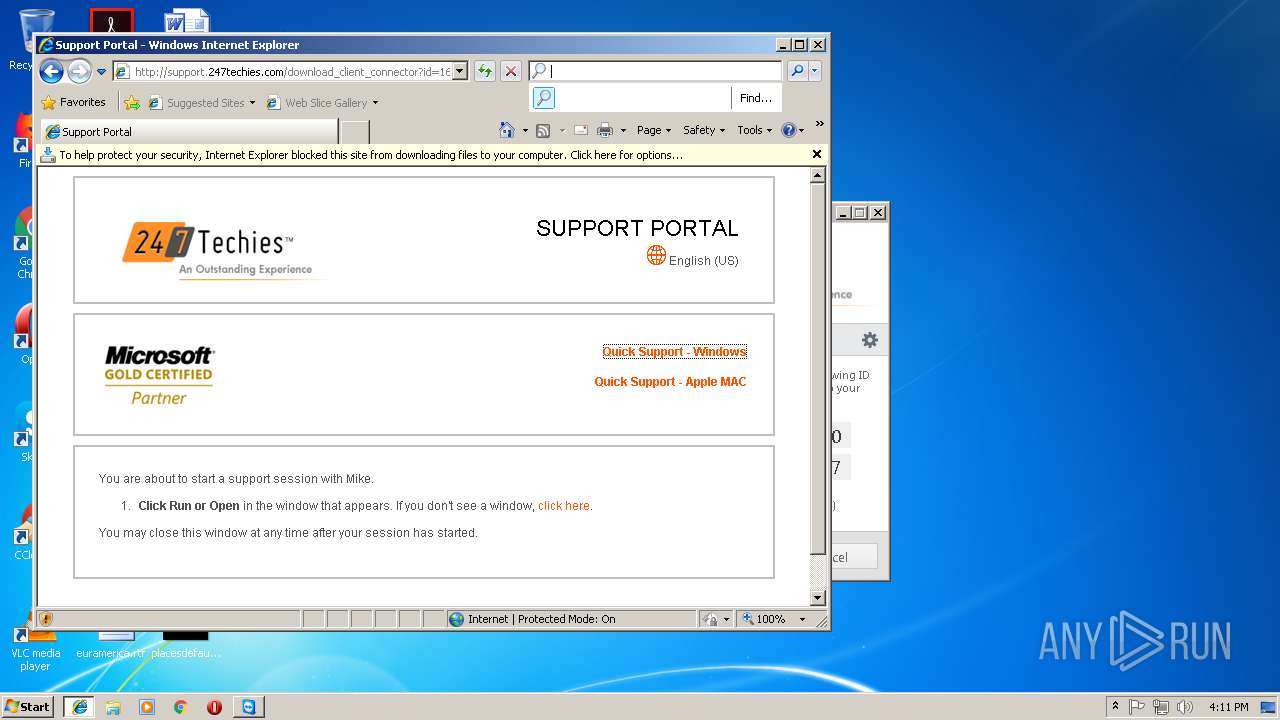Viewport: 1280px width, 720px height.
Task: Click the gear settings icon in background window
Action: 870,340
